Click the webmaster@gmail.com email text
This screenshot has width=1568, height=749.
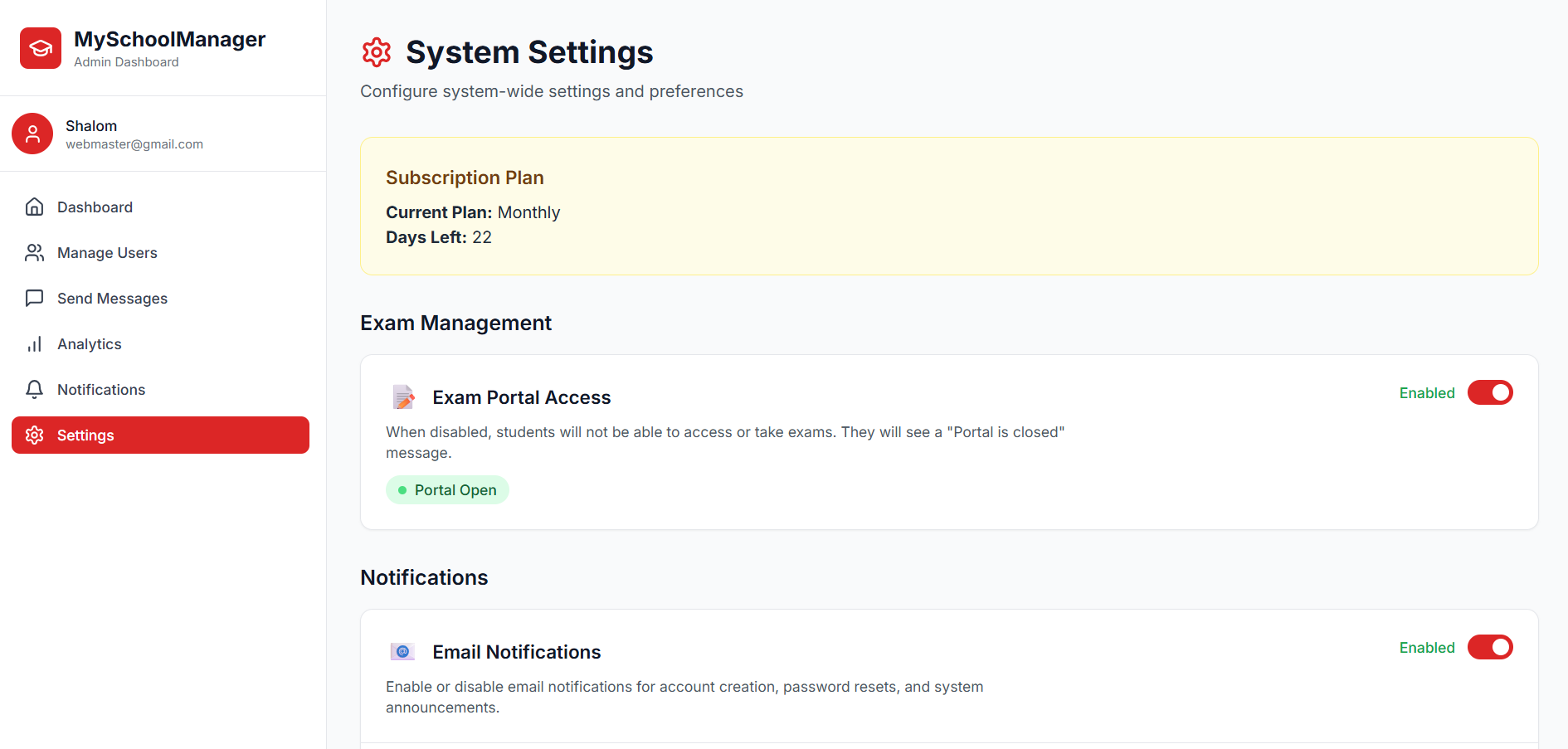pyautogui.click(x=134, y=143)
